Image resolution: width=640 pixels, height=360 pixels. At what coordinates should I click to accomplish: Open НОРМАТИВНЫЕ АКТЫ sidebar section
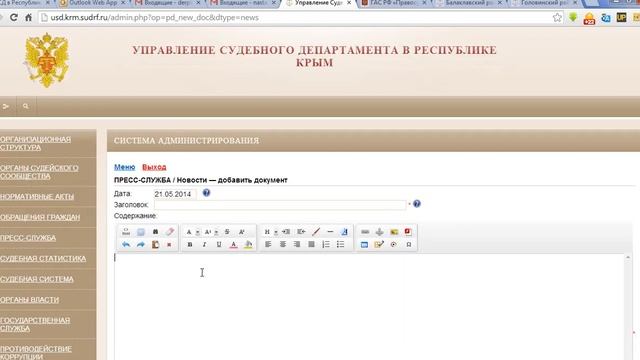click(37, 196)
